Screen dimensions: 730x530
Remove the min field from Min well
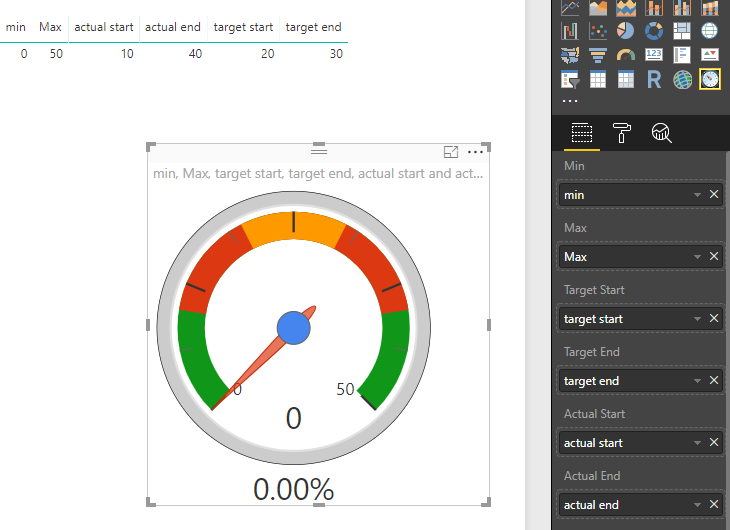tap(714, 194)
